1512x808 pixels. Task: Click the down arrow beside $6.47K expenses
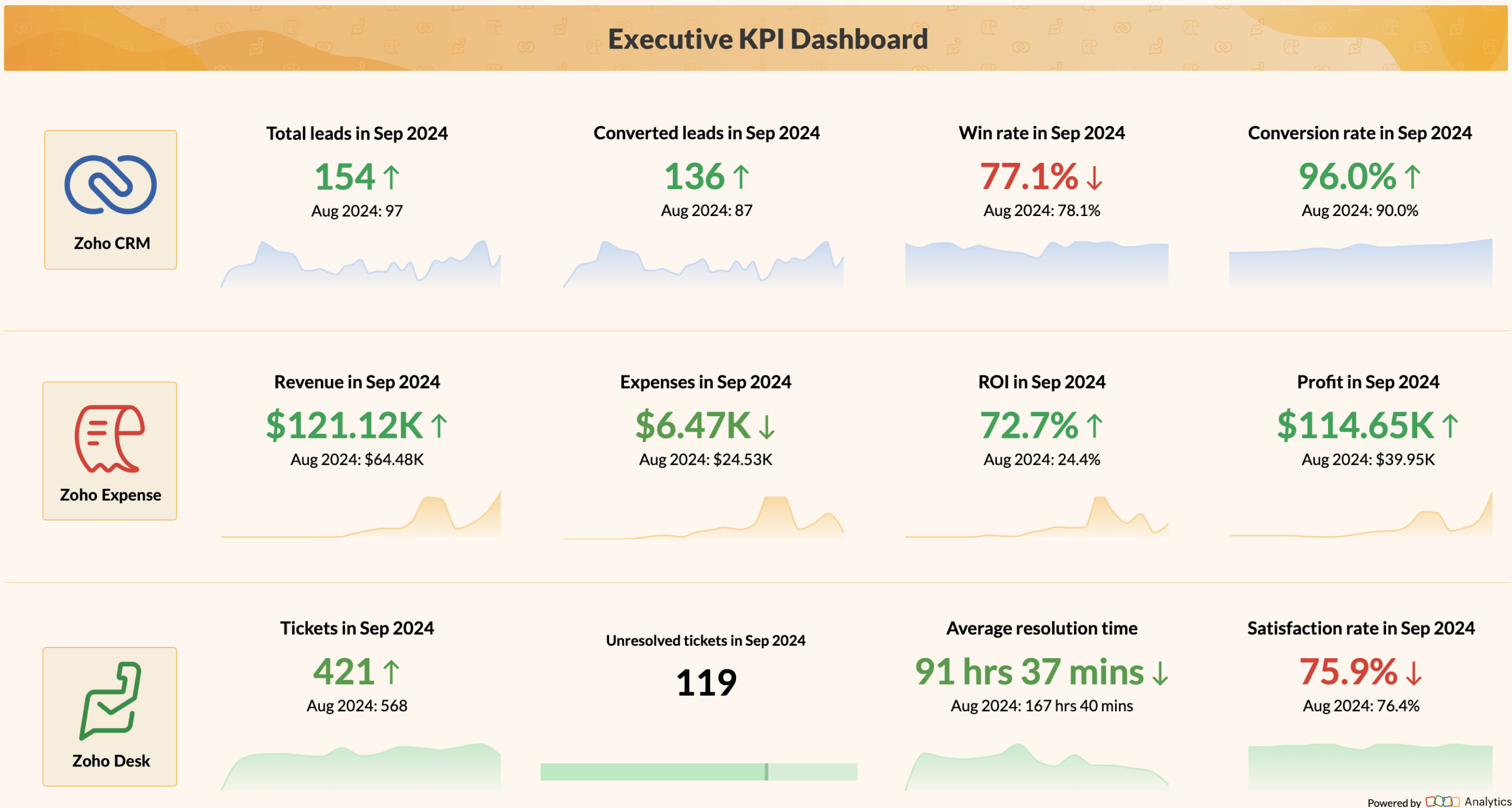767,427
